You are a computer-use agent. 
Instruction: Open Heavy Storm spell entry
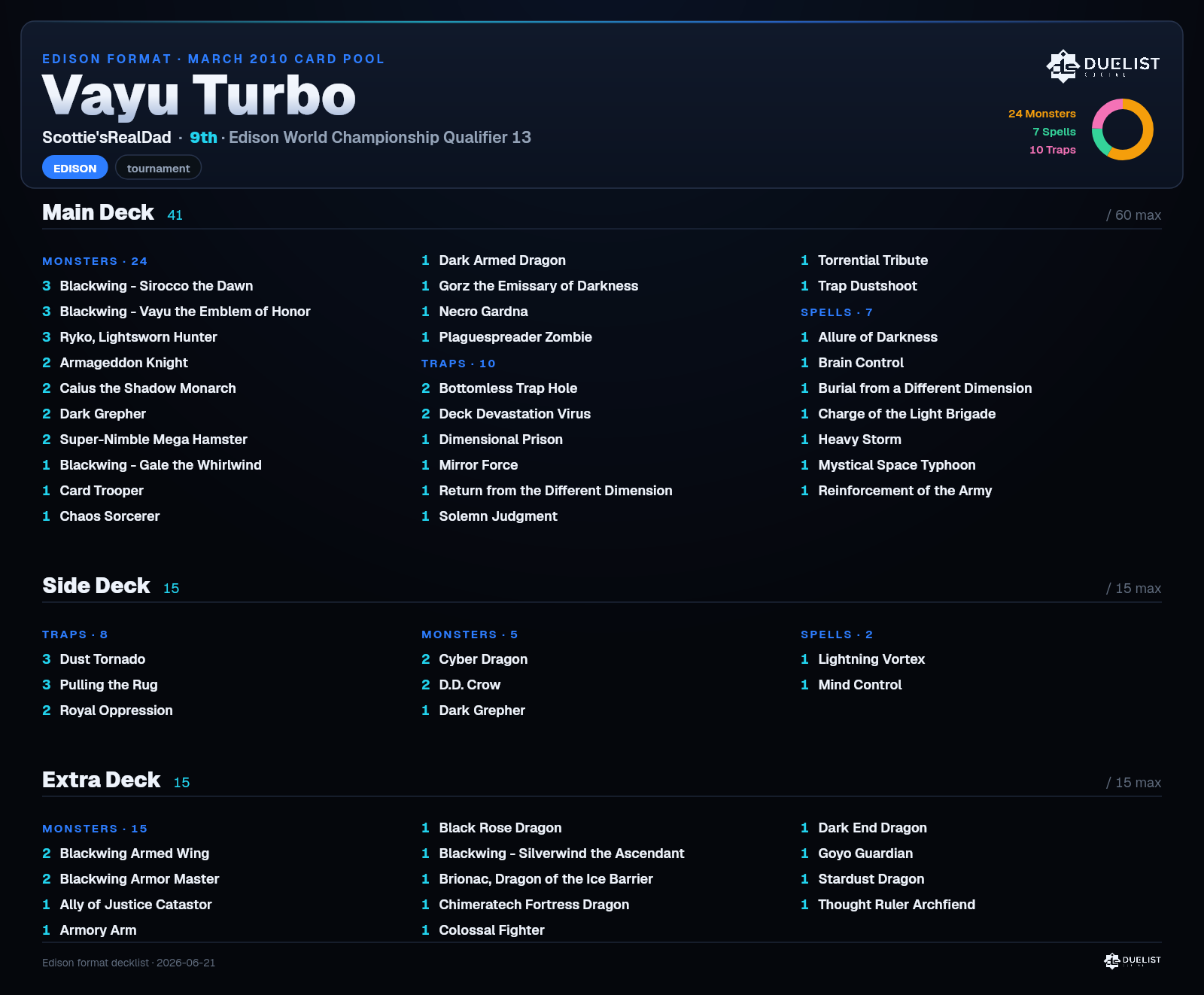point(860,440)
